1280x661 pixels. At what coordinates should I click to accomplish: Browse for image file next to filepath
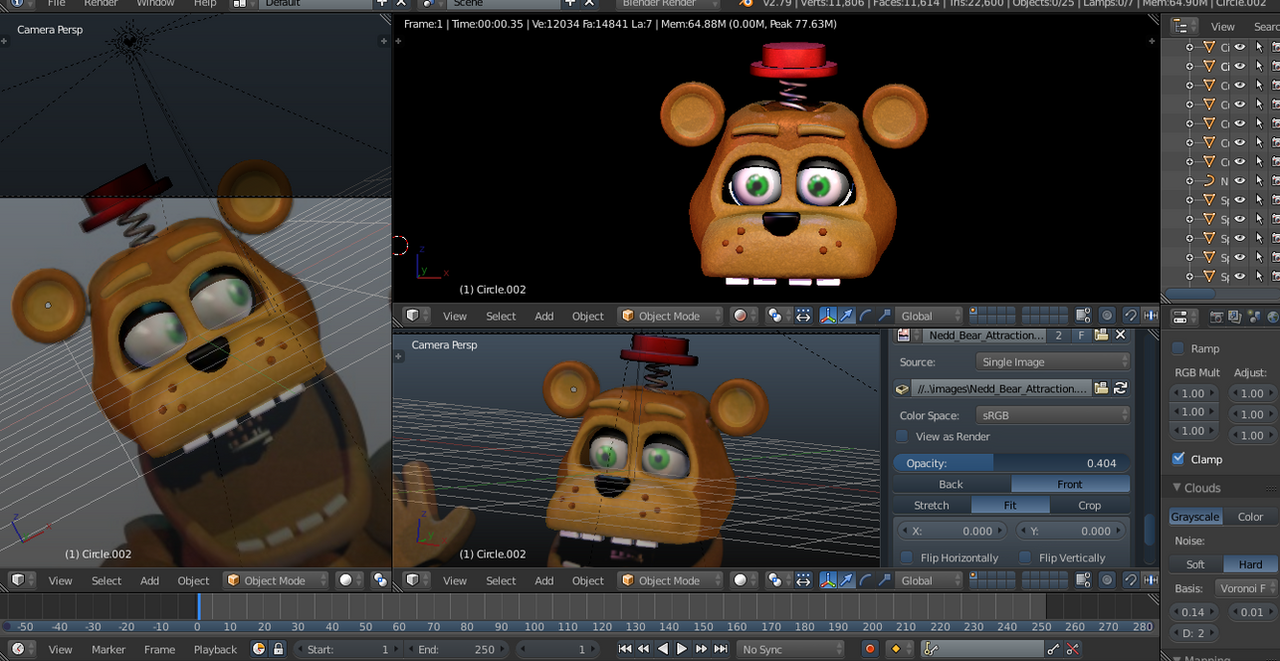coord(1101,389)
